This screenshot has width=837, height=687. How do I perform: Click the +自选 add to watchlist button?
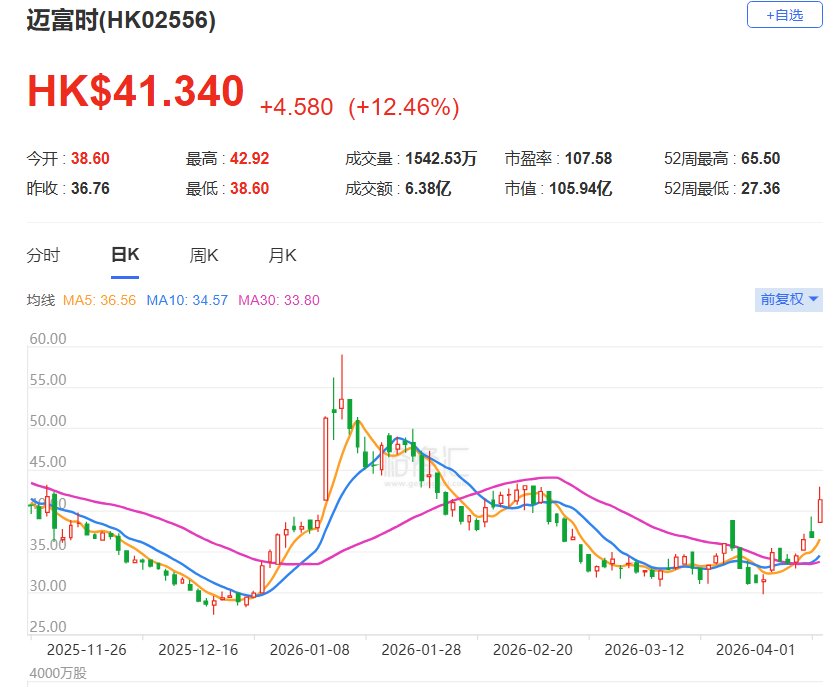[x=784, y=15]
